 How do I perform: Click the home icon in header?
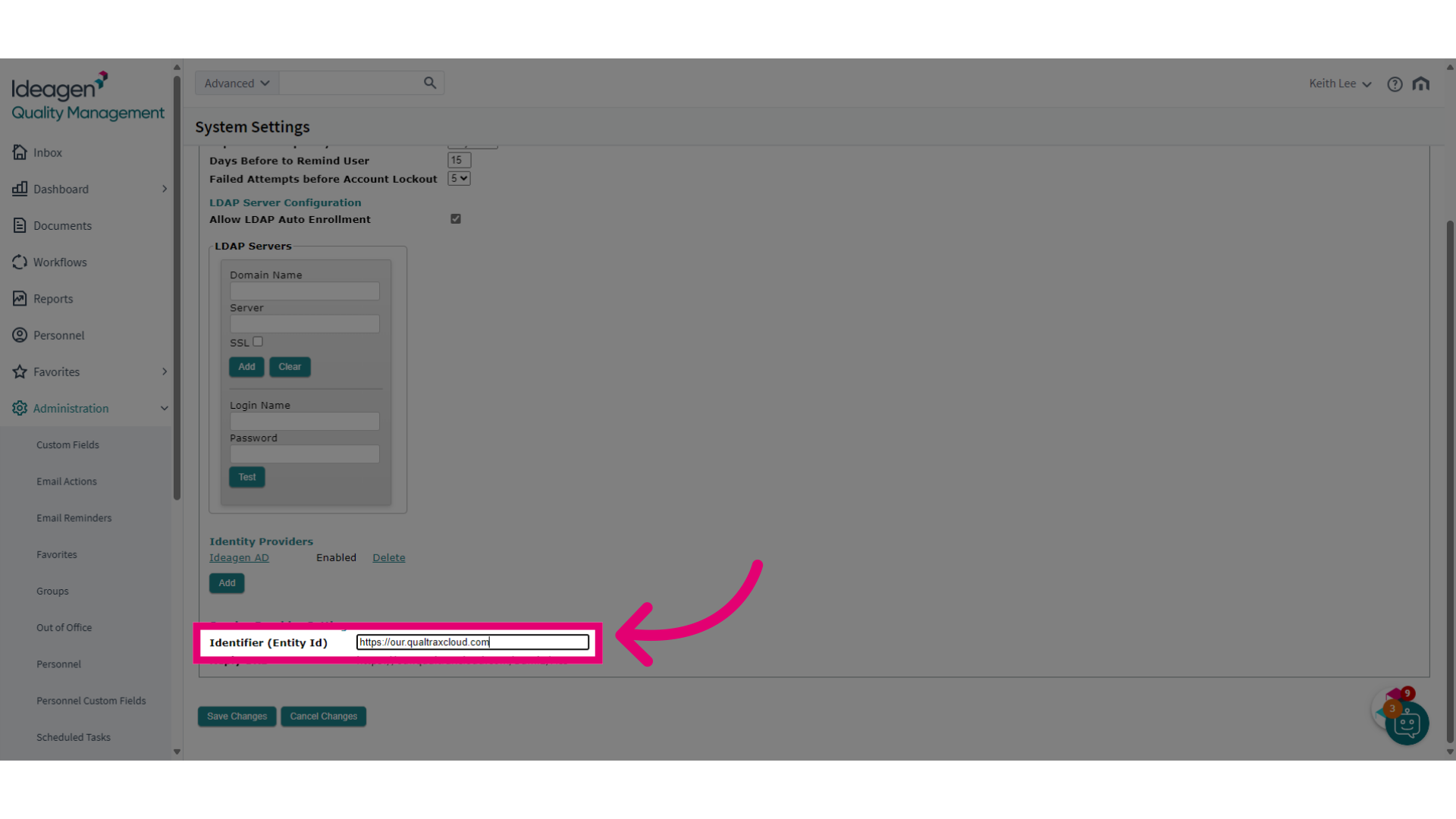pyautogui.click(x=1421, y=83)
